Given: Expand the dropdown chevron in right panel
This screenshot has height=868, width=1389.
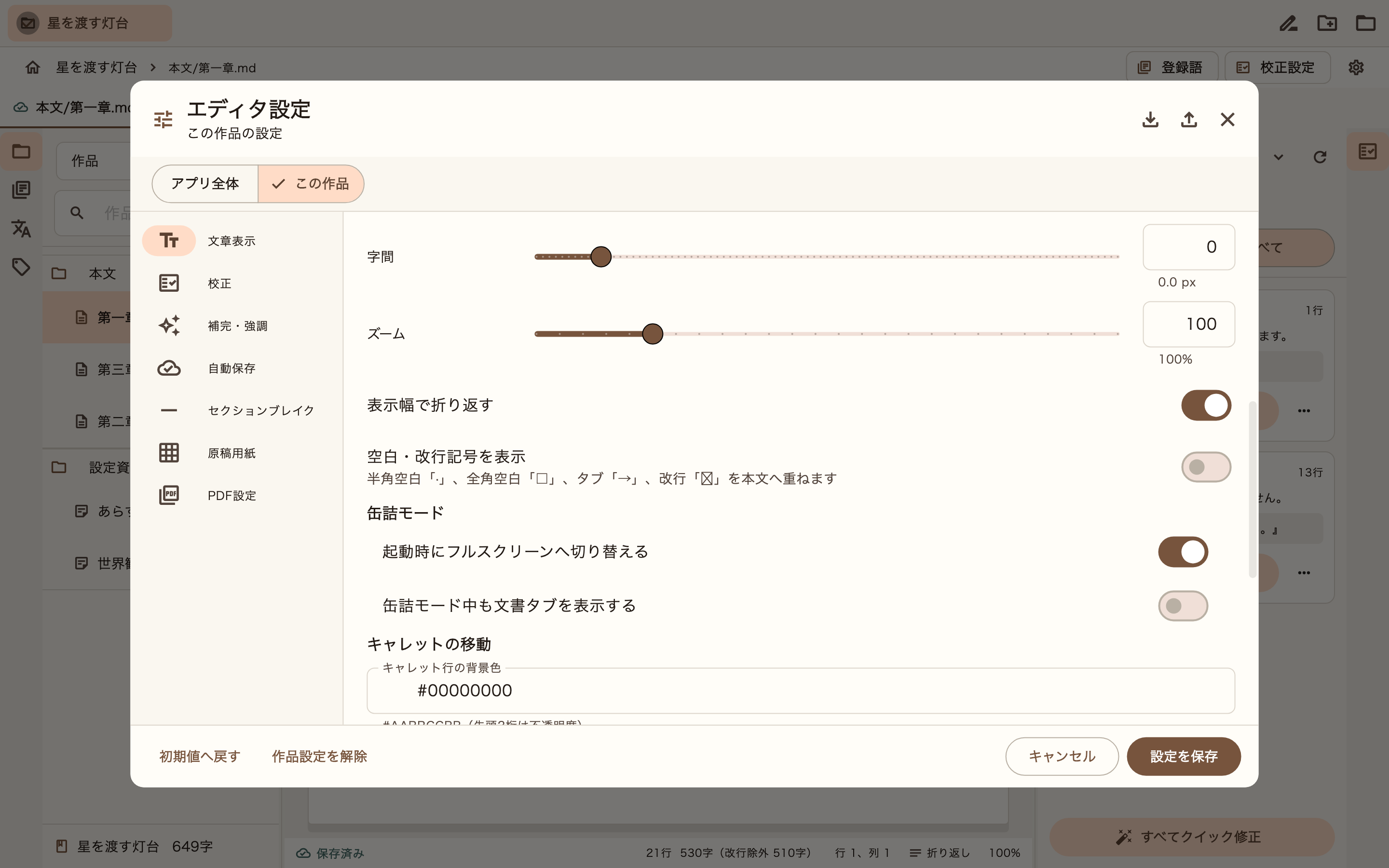Looking at the screenshot, I should coord(1278,157).
